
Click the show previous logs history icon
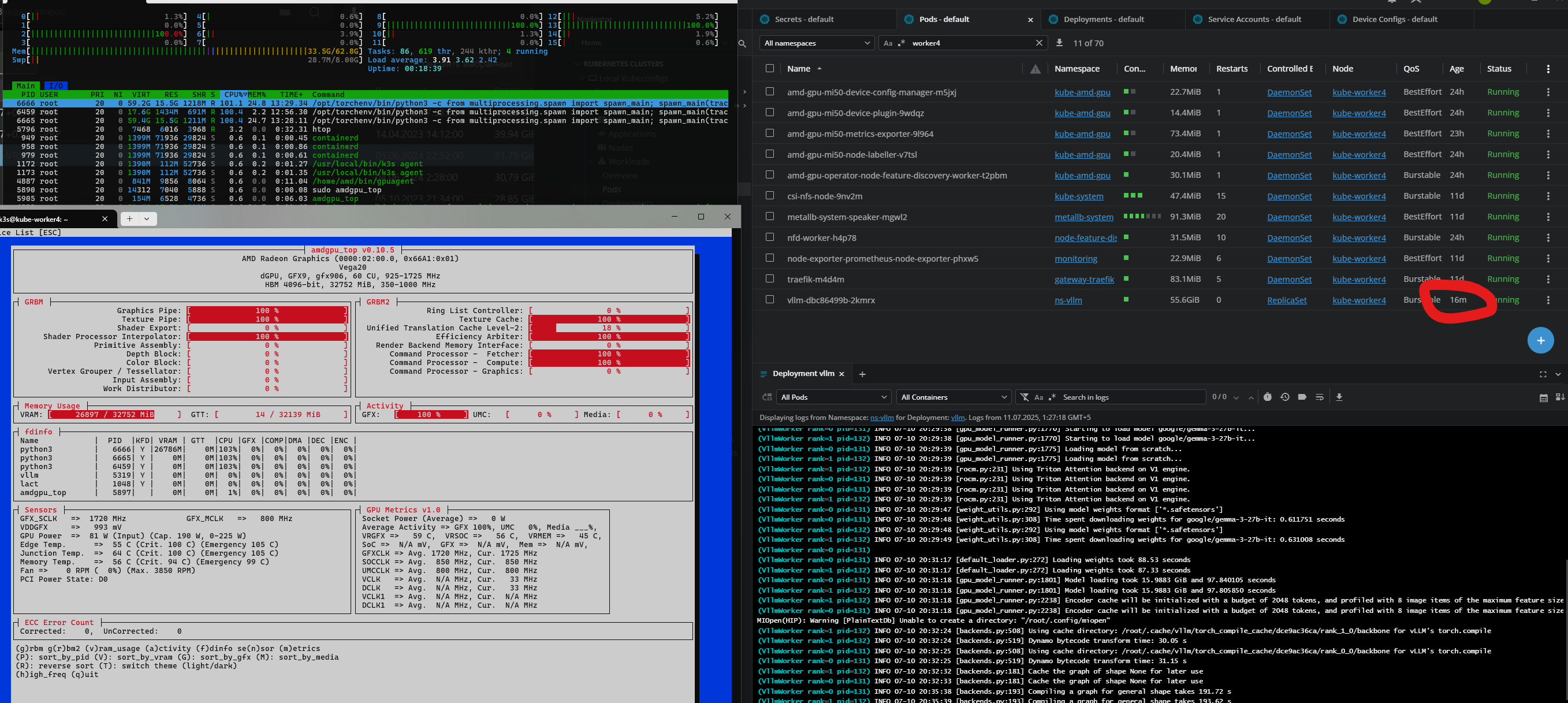1285,397
